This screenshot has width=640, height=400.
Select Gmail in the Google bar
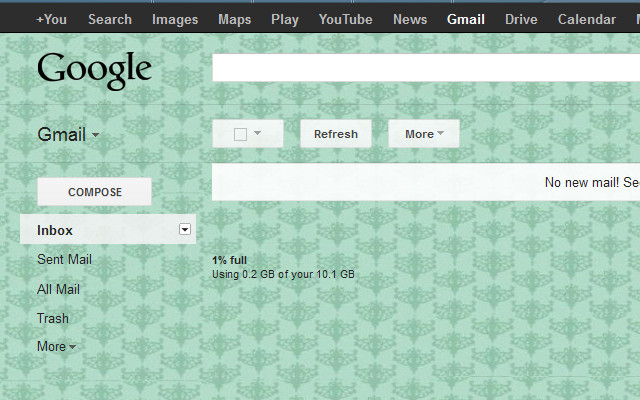466,19
